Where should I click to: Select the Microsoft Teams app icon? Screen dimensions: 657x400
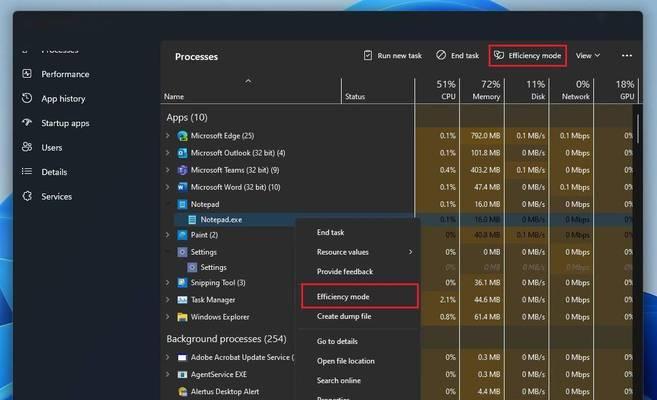[x=182, y=170]
